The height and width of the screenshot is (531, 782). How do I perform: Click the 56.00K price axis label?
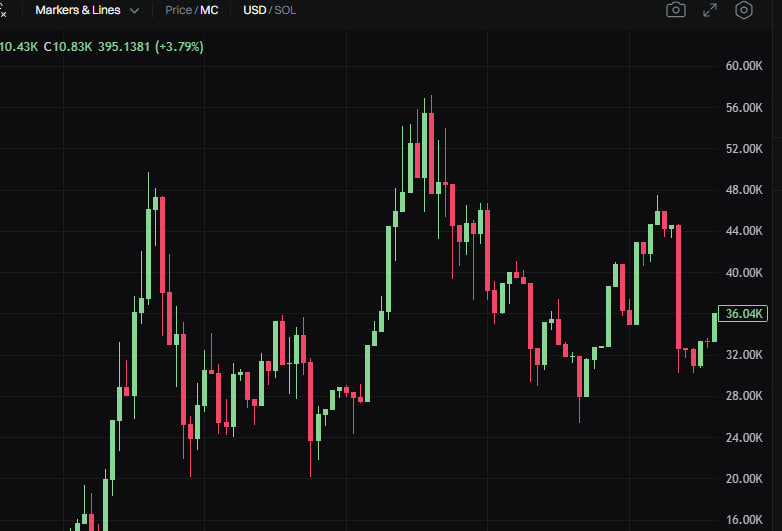[744, 108]
